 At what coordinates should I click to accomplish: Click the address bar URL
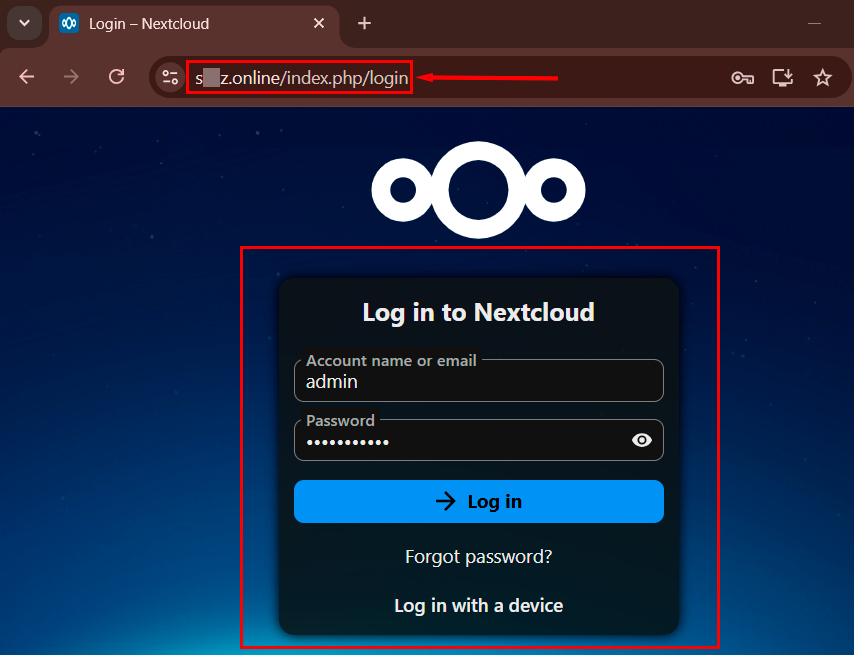click(x=300, y=78)
